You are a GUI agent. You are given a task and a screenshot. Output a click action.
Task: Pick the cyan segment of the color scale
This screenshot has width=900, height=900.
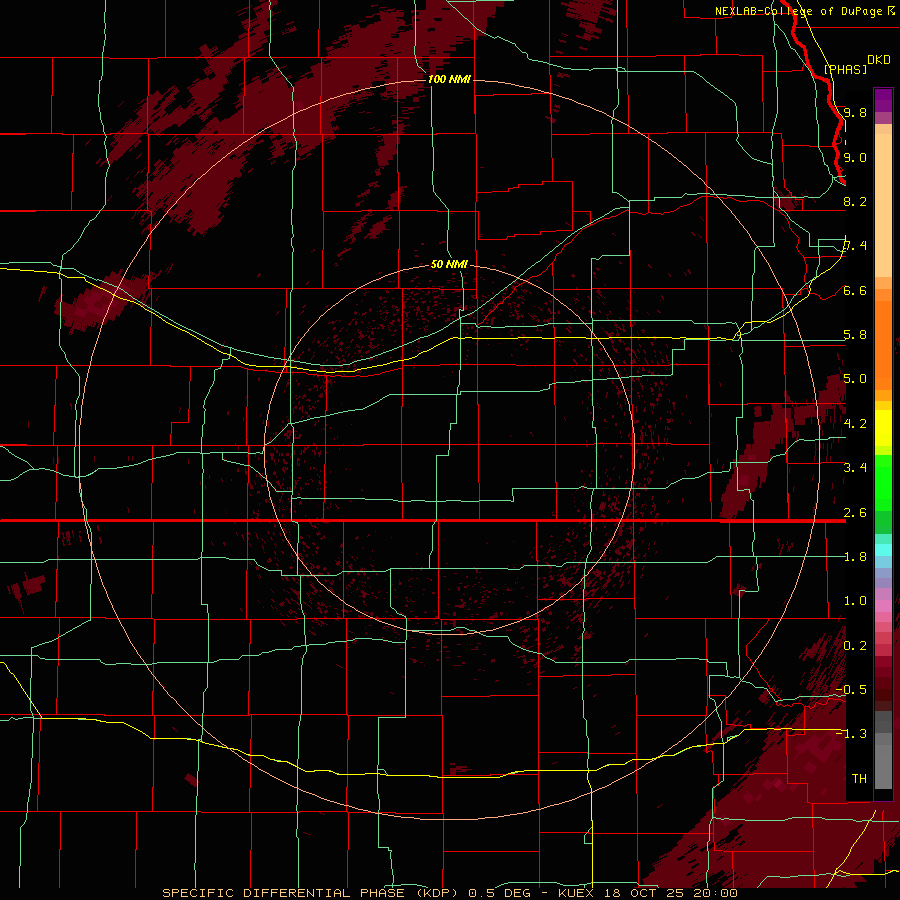point(883,550)
